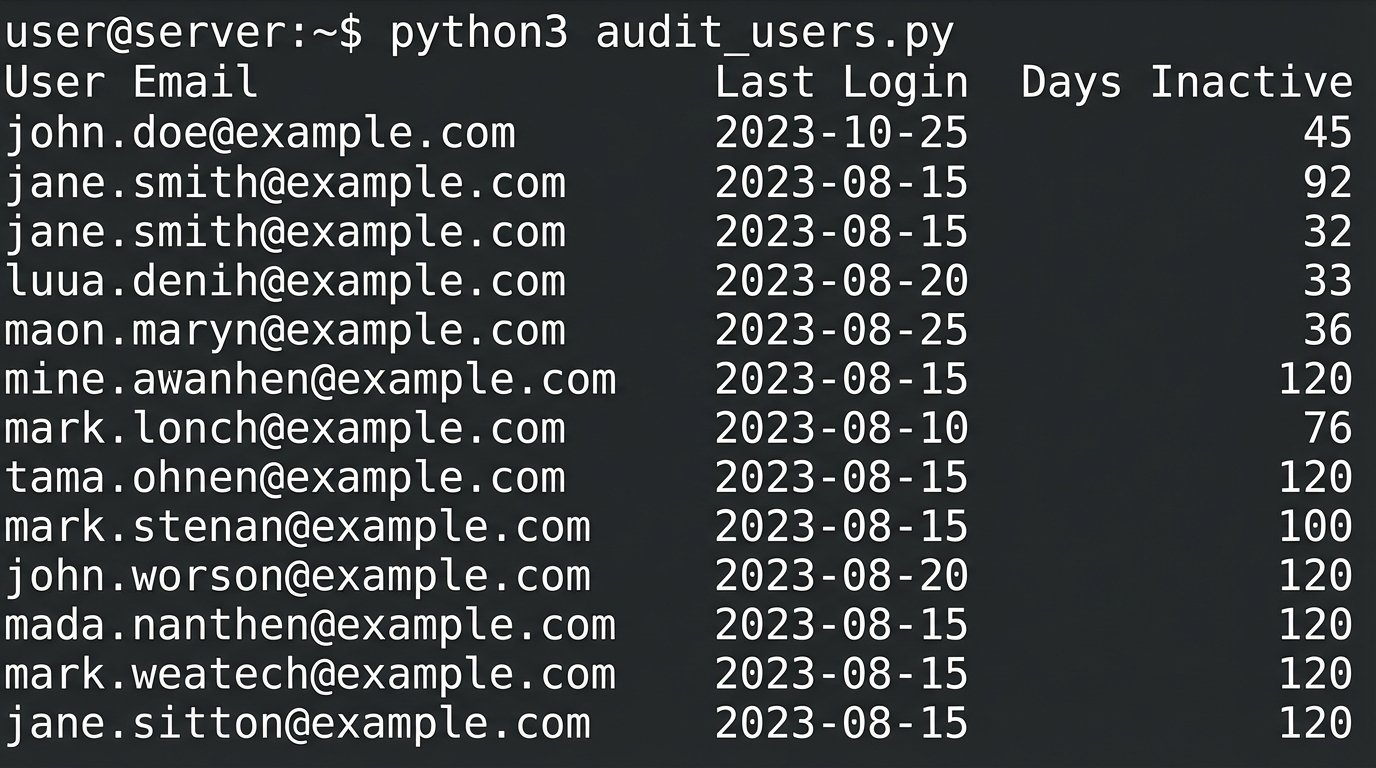
Task: Click the jane.smith email with 92 days inactive
Action: [285, 183]
